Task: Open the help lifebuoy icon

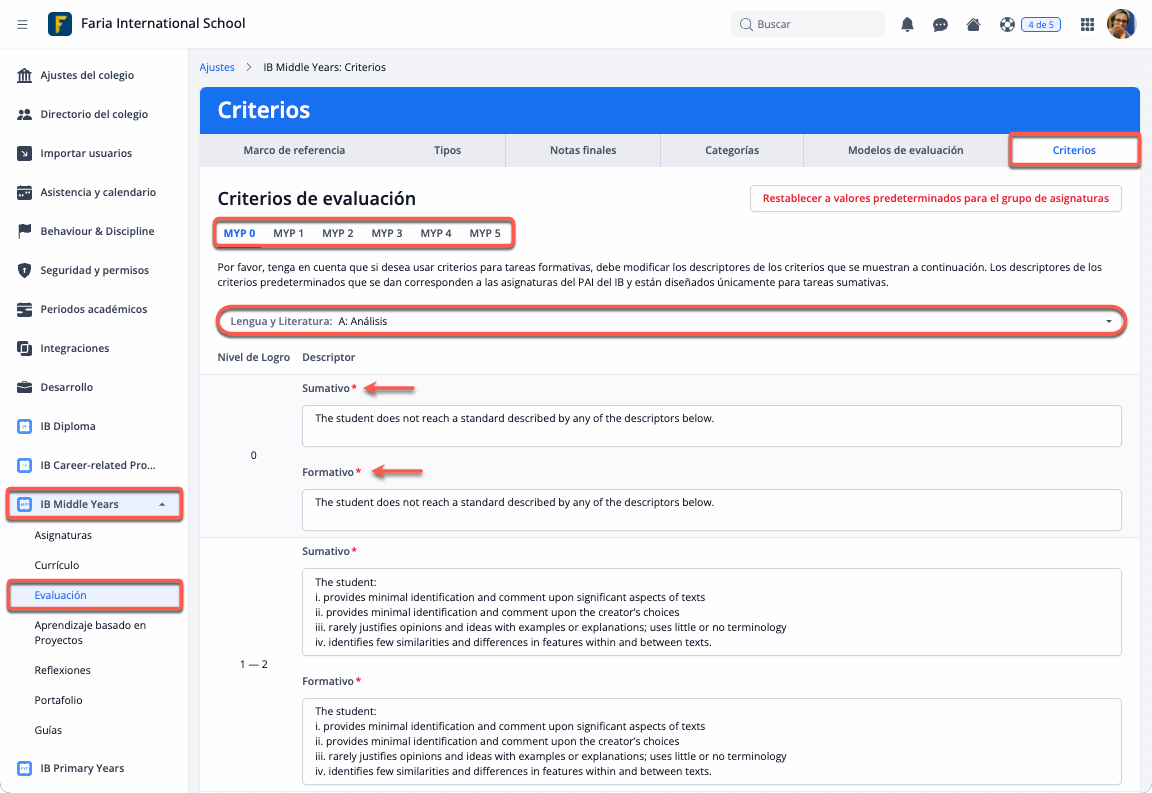Action: pyautogui.click(x=1007, y=24)
